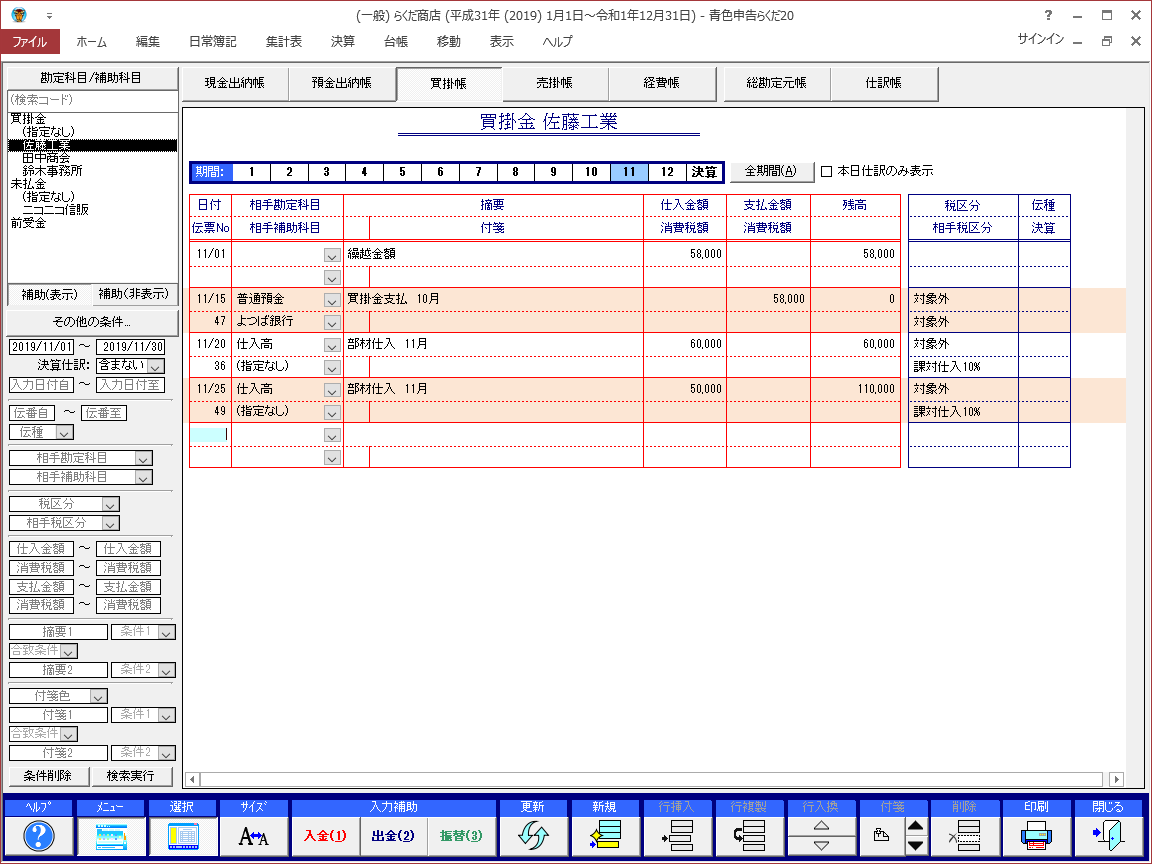Image resolution: width=1152 pixels, height=864 pixels.
Task: Open the dropdown arrow beside よつば銀行
Action: click(332, 323)
